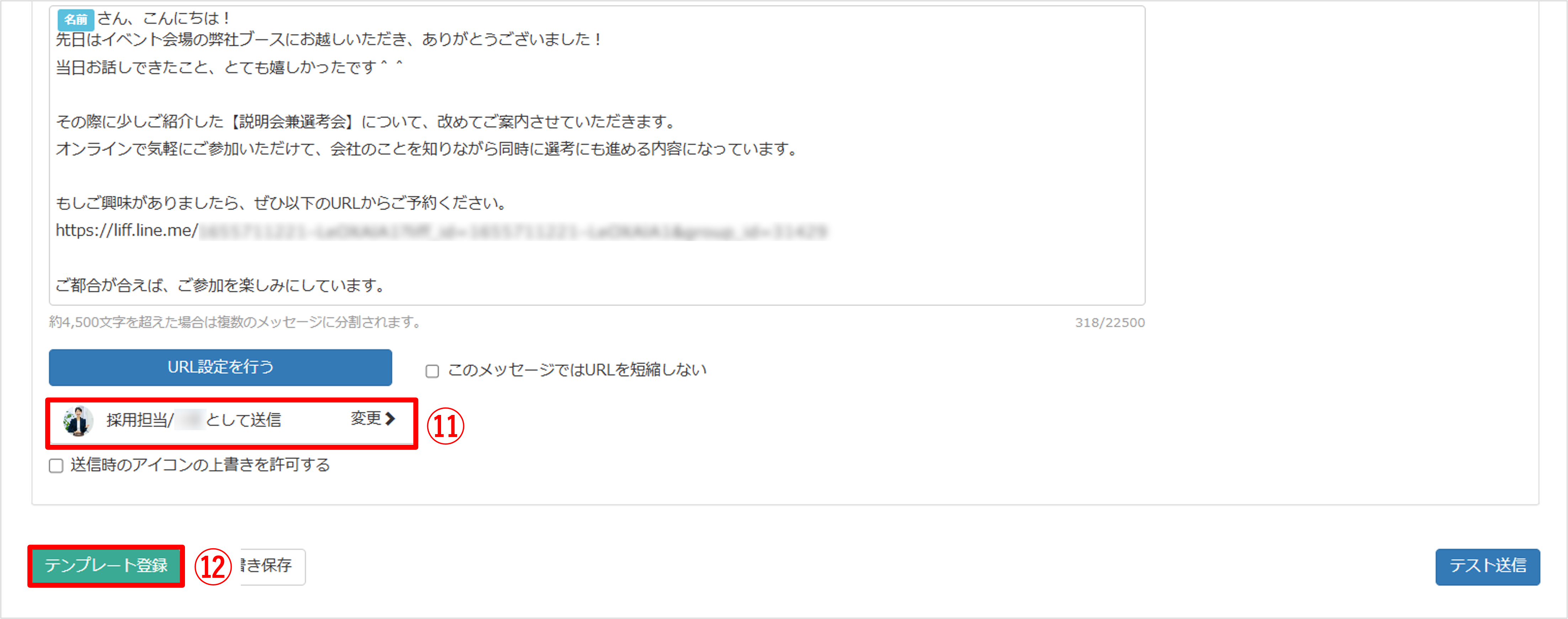Click the URL設定を行う button
Image resolution: width=1568 pixels, height=619 pixels.
pos(220,367)
